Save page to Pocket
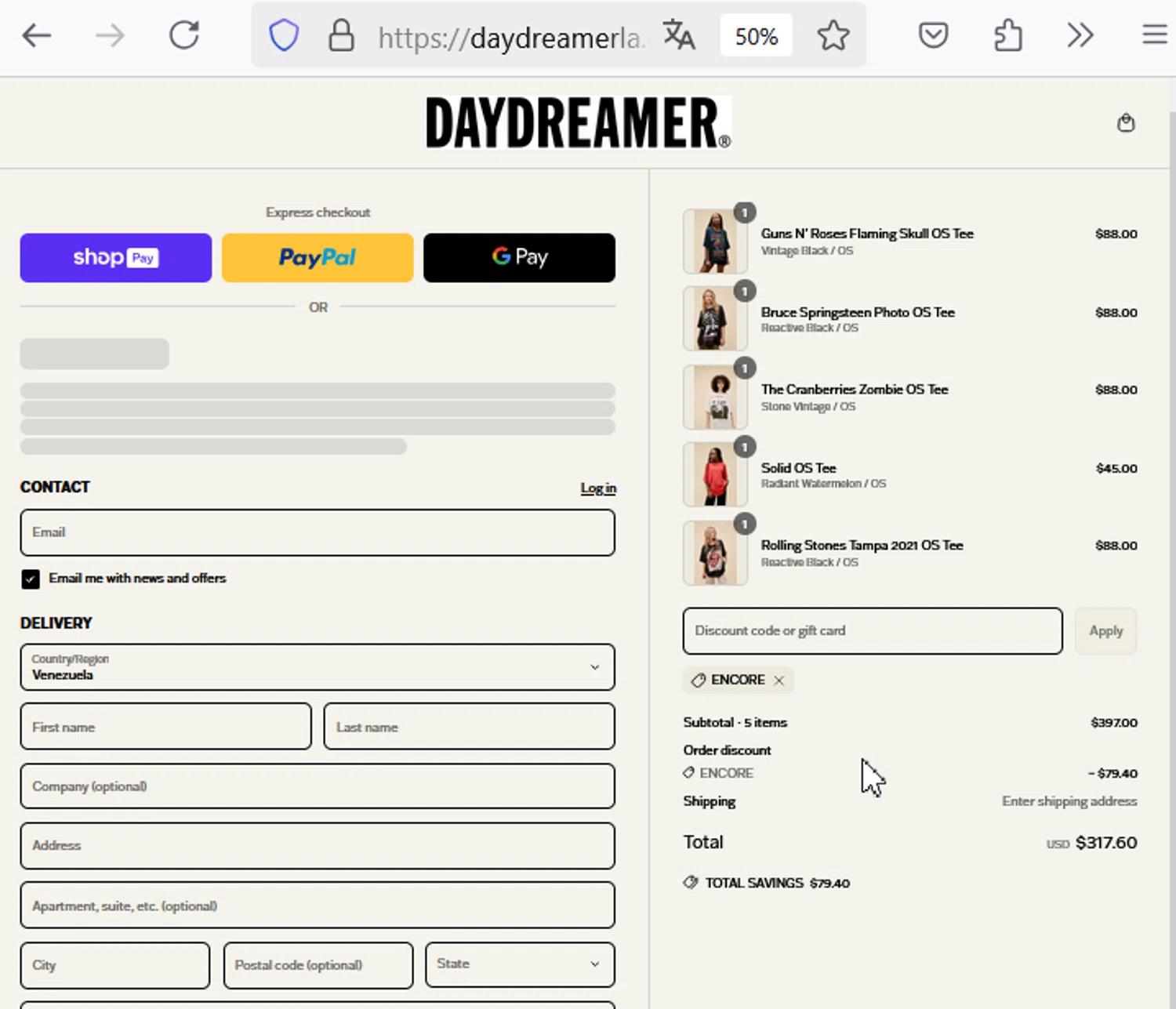Viewport: 1176px width, 1009px height. [x=933, y=35]
